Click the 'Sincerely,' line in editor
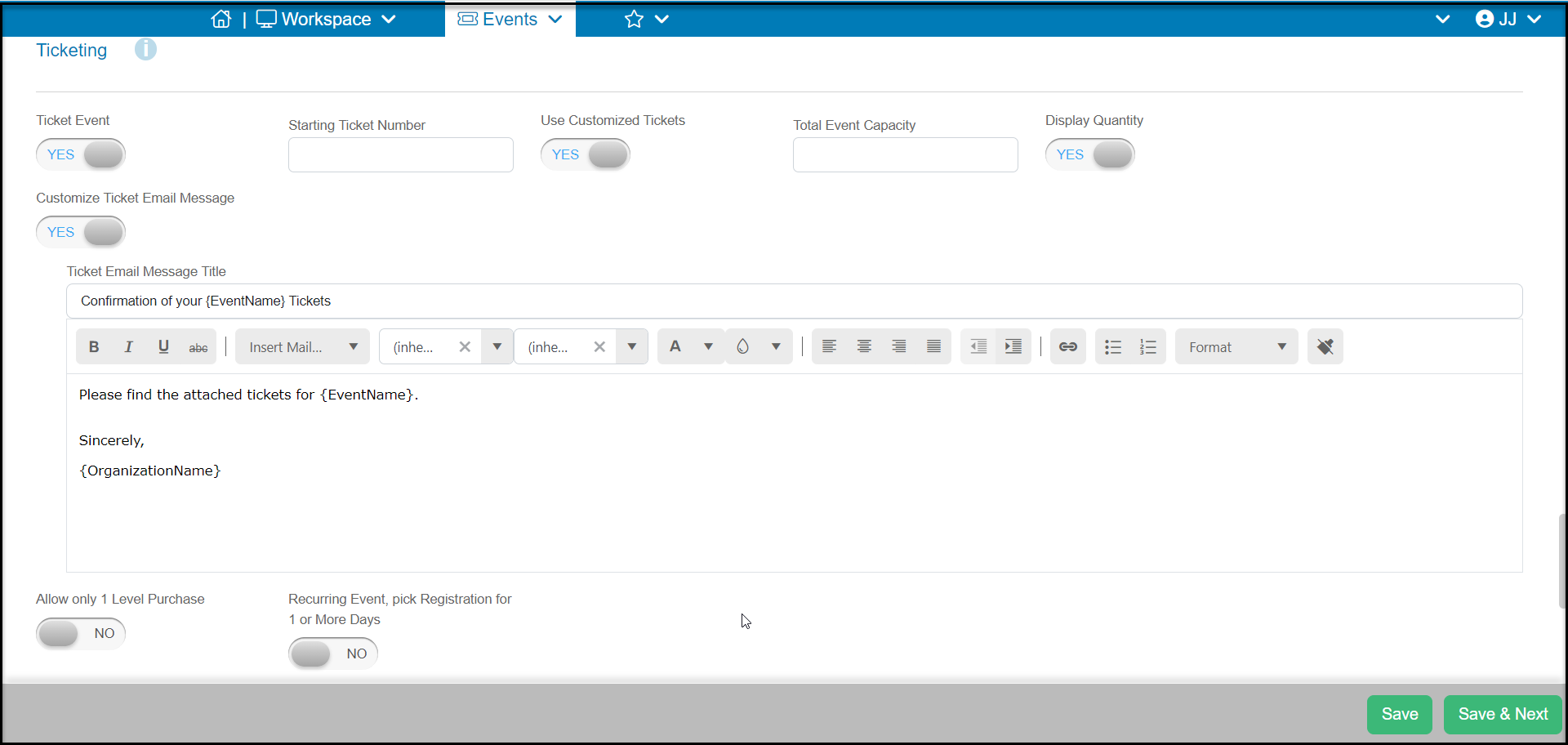Image resolution: width=1568 pixels, height=745 pixels. [x=112, y=440]
